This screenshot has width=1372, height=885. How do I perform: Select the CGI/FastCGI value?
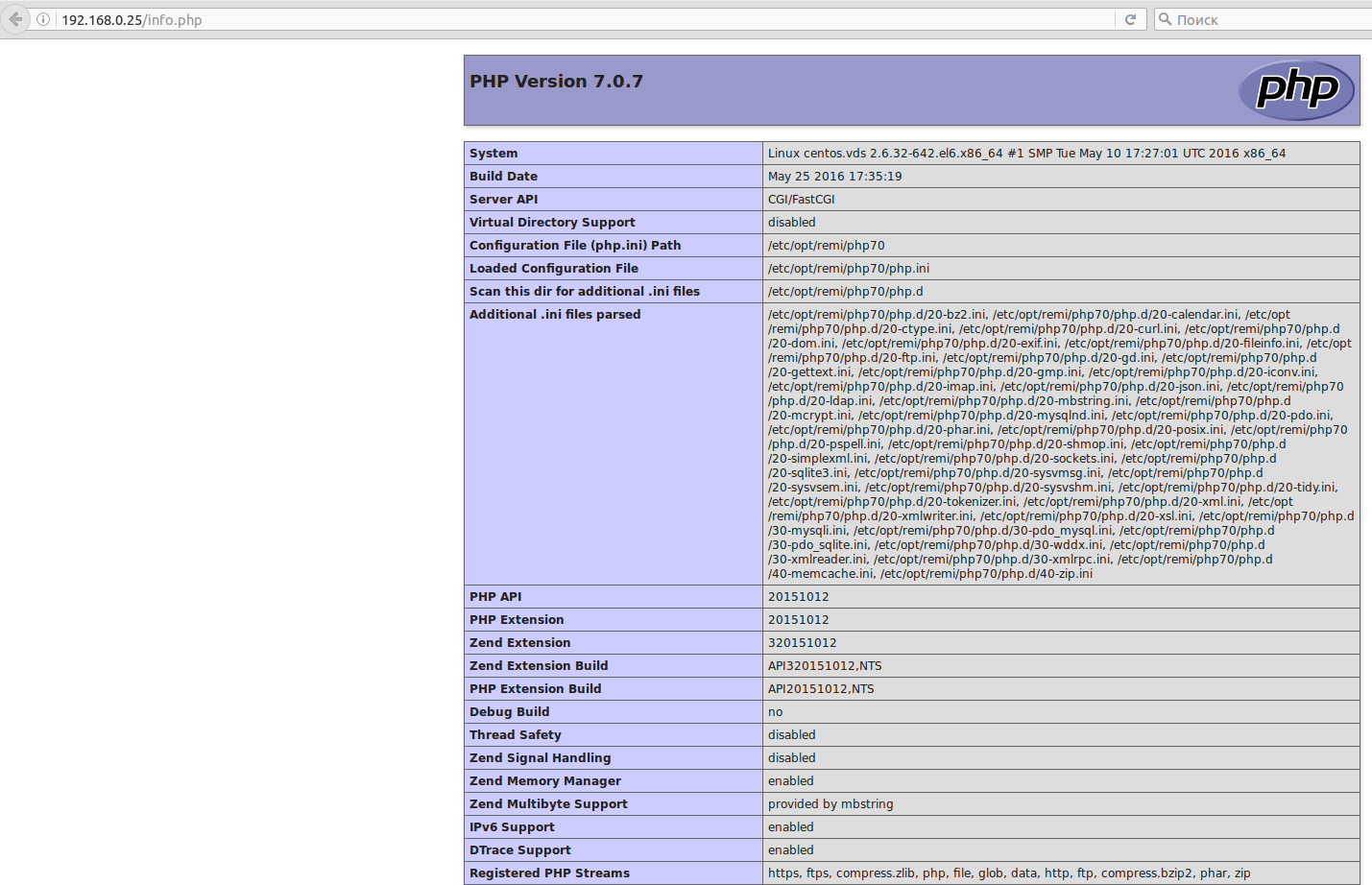(801, 200)
